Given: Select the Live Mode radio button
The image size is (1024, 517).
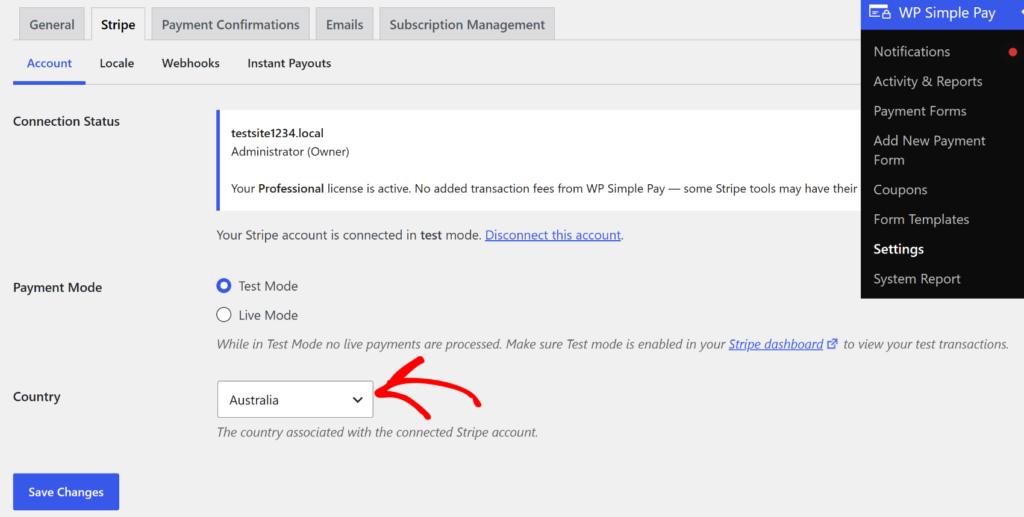Looking at the screenshot, I should point(224,315).
